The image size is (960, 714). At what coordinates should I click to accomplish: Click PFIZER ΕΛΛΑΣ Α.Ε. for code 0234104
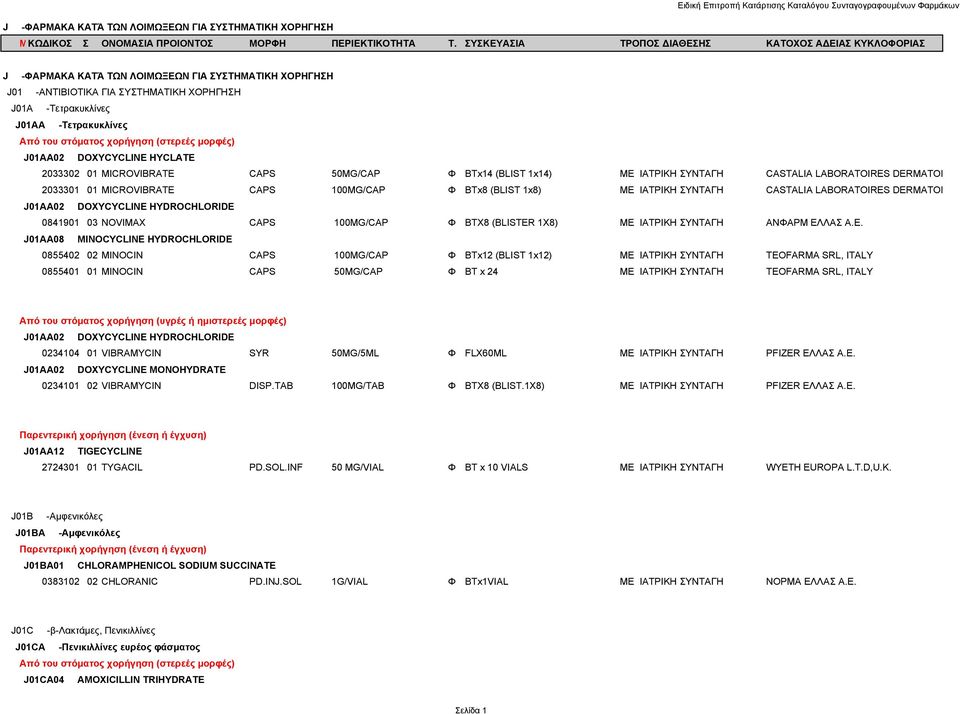pyautogui.click(x=810, y=353)
